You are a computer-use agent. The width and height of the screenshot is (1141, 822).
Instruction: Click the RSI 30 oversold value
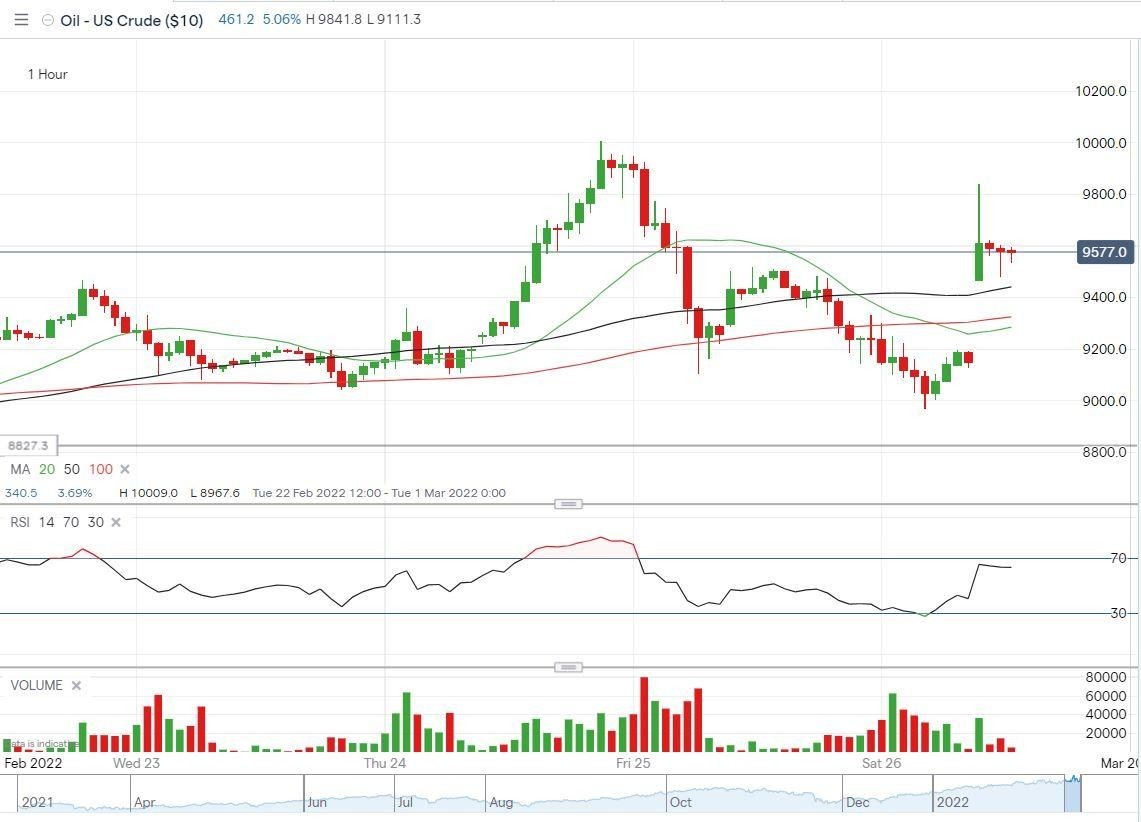point(95,522)
